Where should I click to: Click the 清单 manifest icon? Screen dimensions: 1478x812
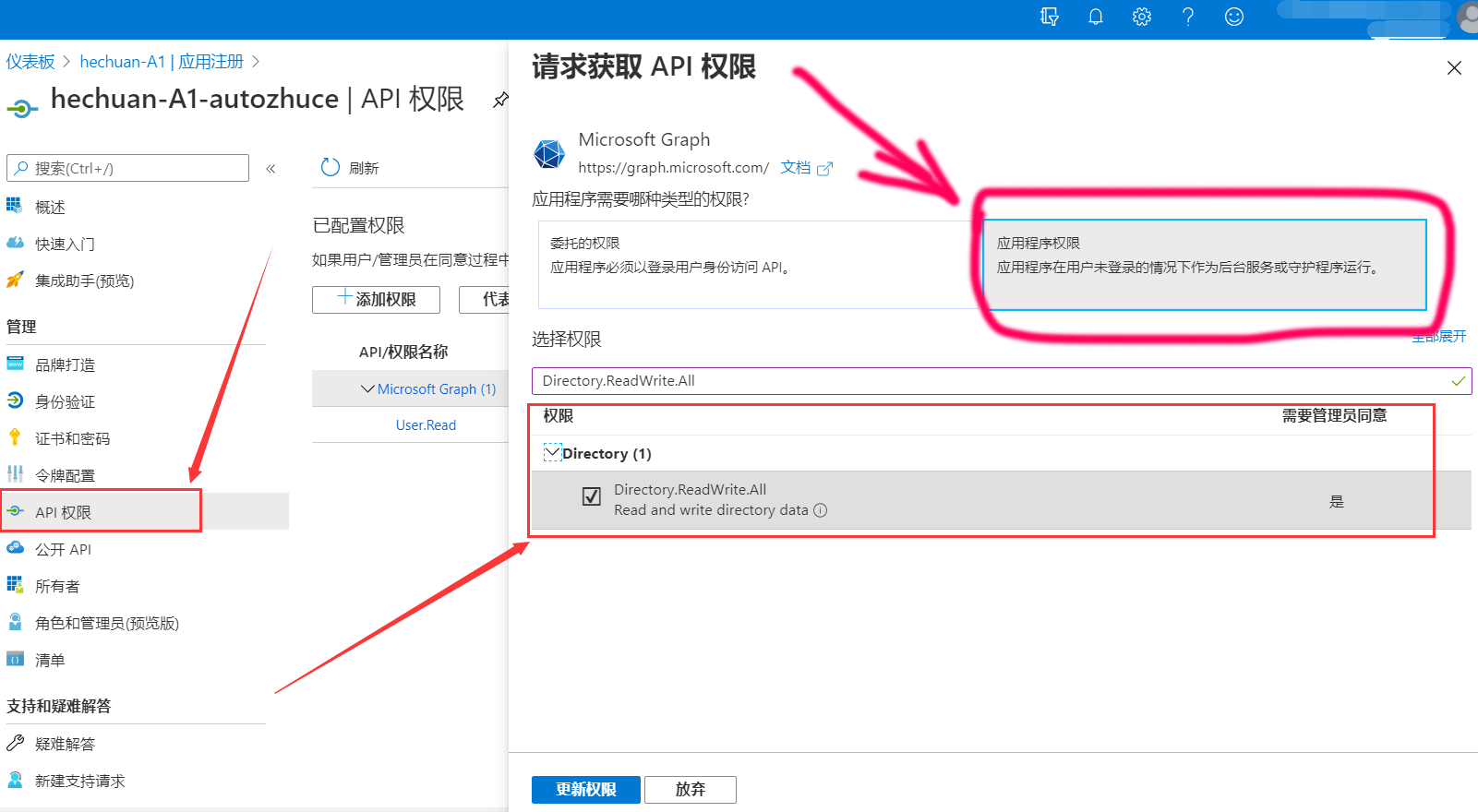pyautogui.click(x=15, y=659)
